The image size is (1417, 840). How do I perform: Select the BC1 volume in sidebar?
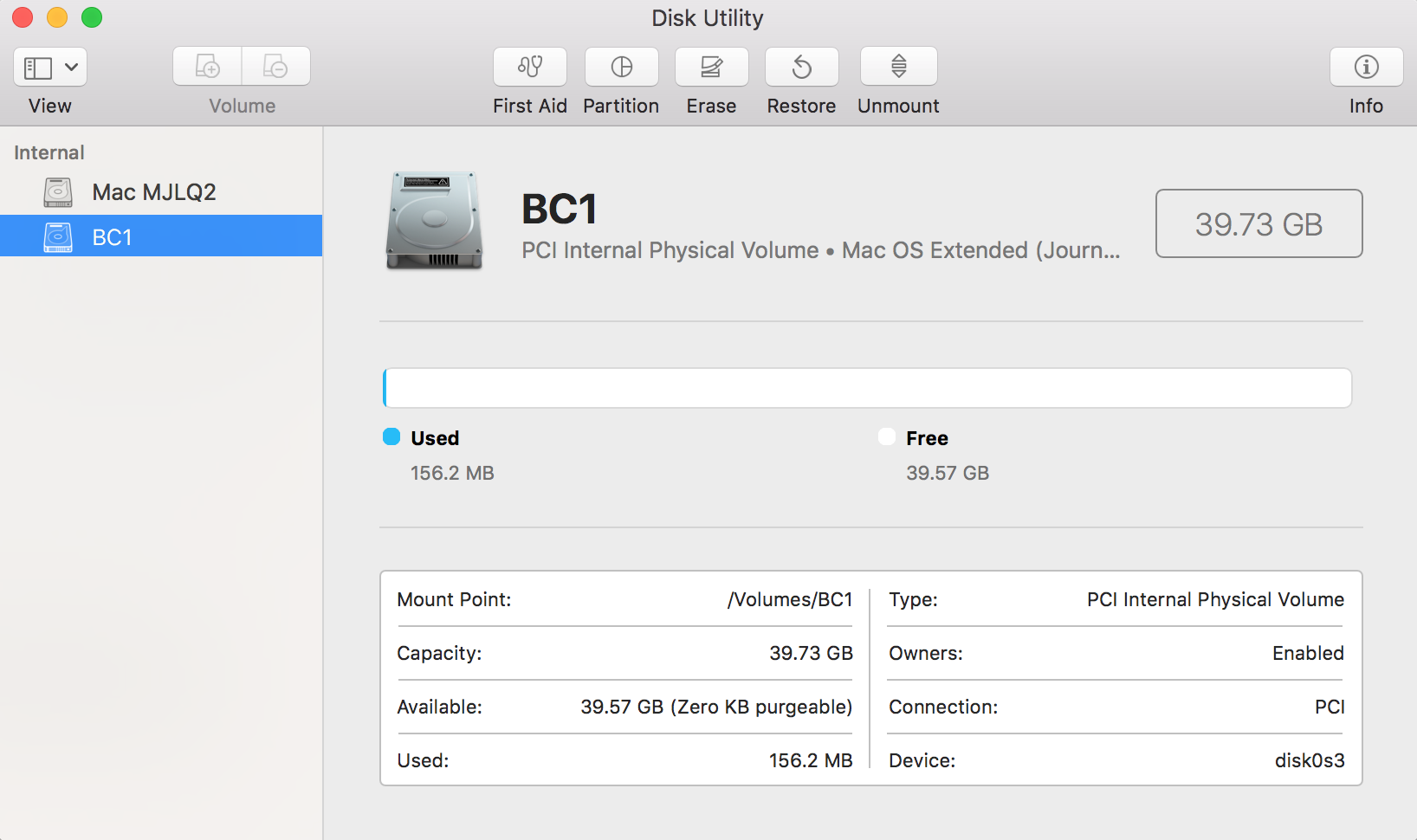pos(161,236)
